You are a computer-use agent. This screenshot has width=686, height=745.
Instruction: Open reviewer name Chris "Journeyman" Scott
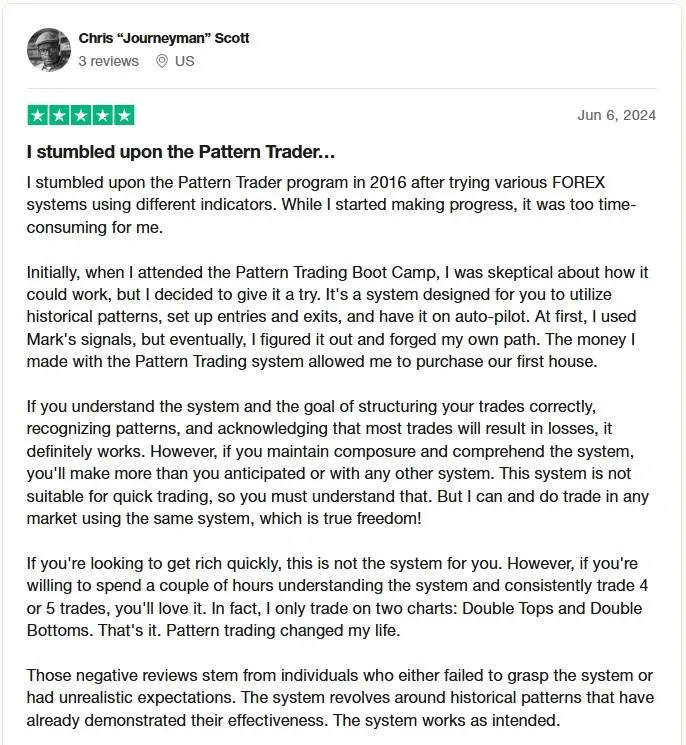[164, 38]
